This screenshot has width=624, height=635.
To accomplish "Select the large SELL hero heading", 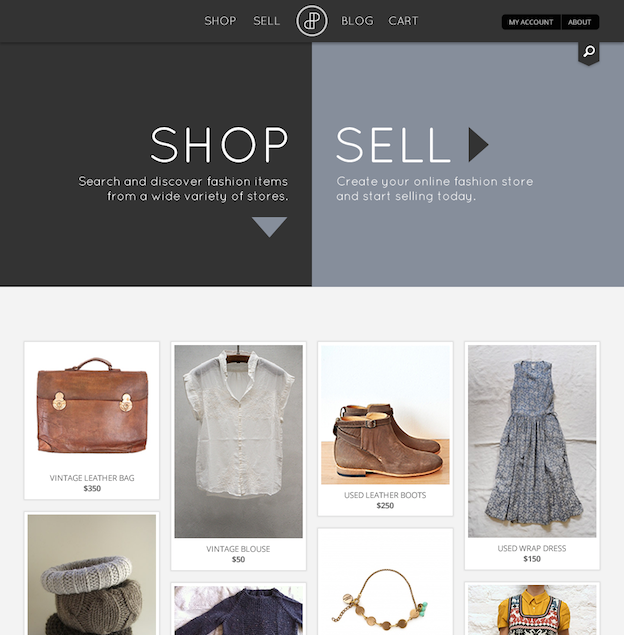I will (x=393, y=145).
